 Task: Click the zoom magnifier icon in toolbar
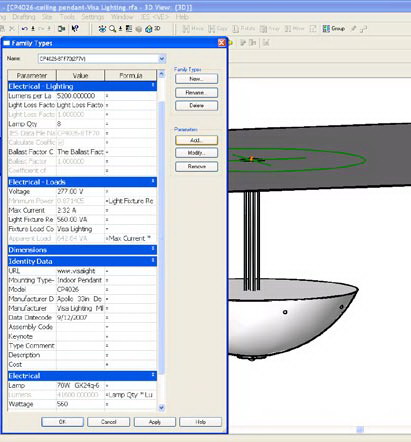click(x=112, y=29)
